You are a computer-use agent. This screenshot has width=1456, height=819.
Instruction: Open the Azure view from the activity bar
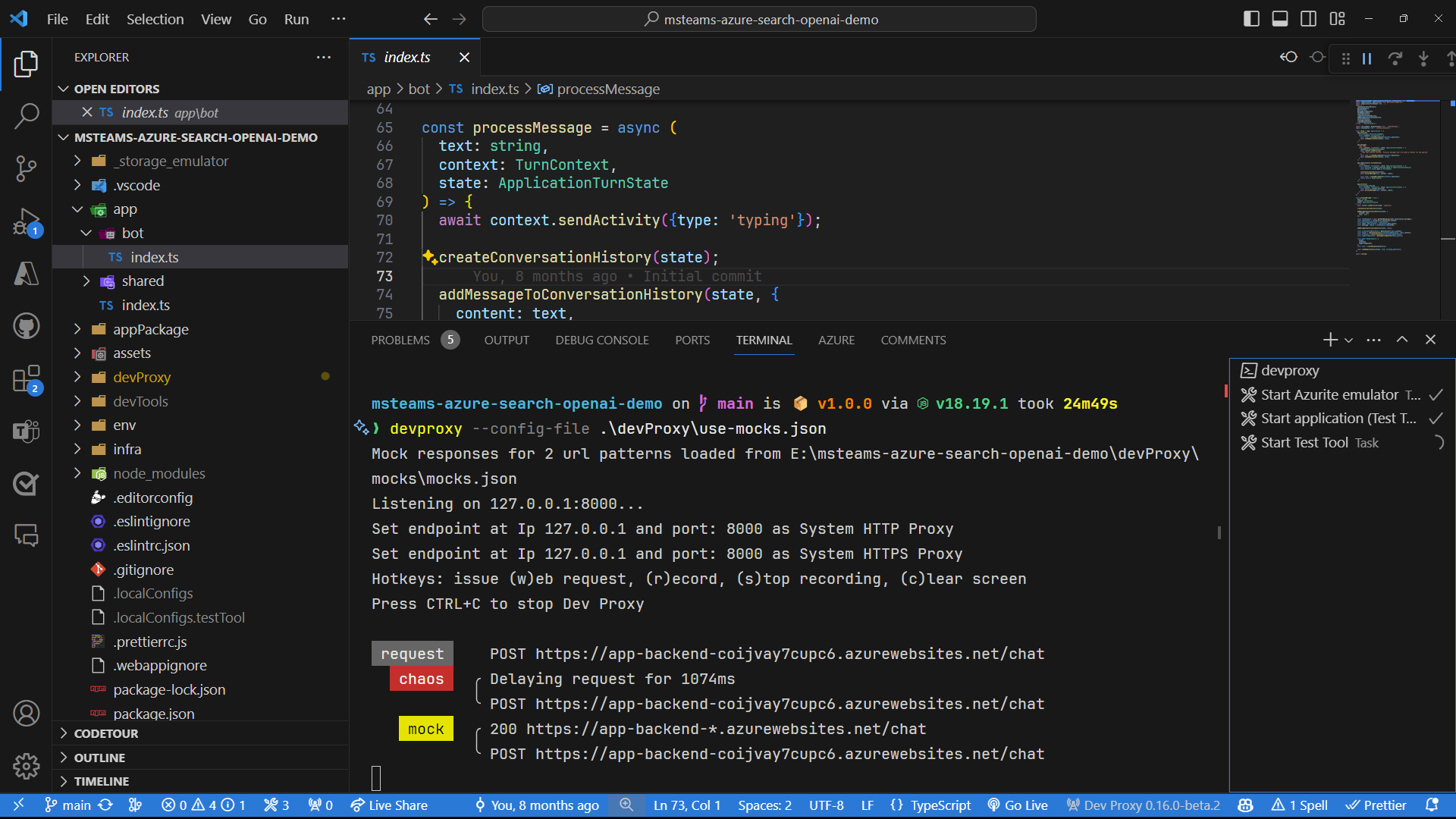click(x=27, y=274)
